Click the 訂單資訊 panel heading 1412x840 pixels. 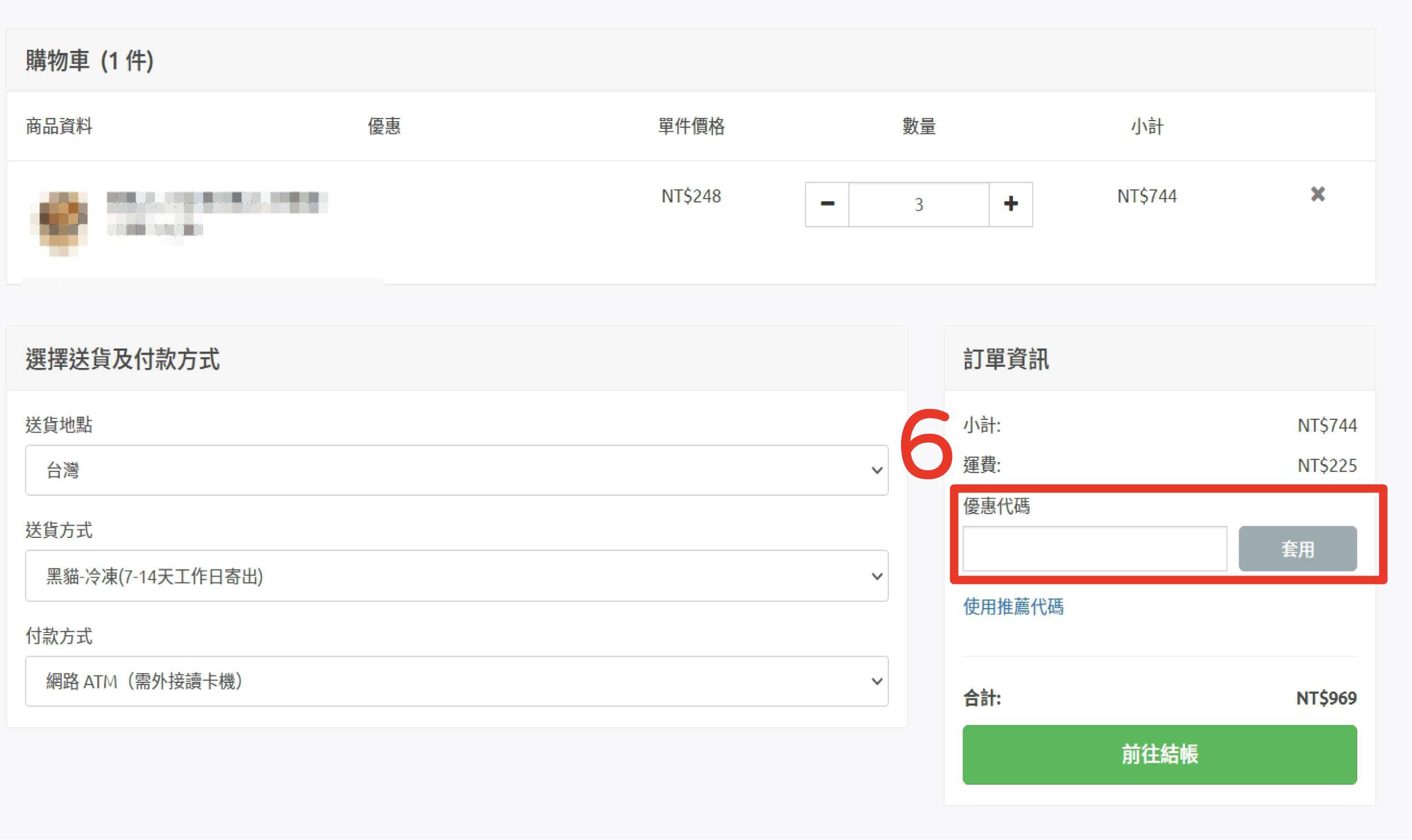pos(1006,360)
